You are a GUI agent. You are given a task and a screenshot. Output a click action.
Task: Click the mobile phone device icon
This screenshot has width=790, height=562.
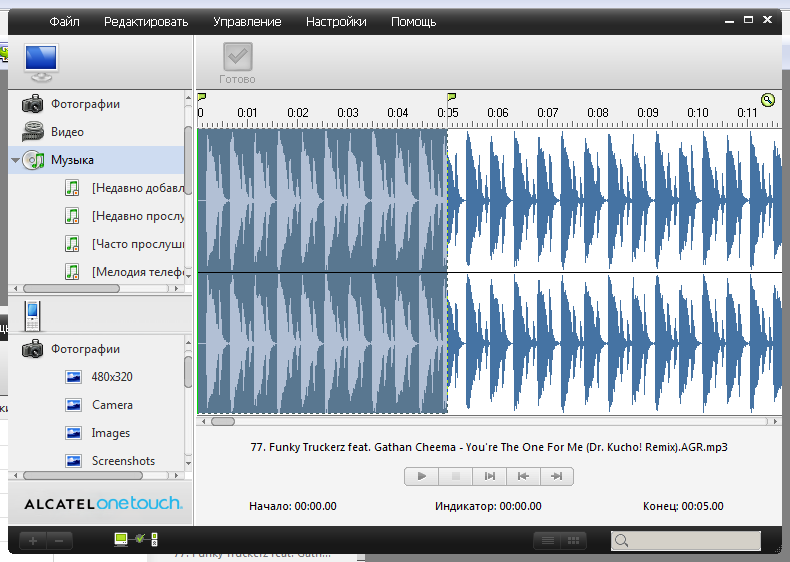coord(32,316)
